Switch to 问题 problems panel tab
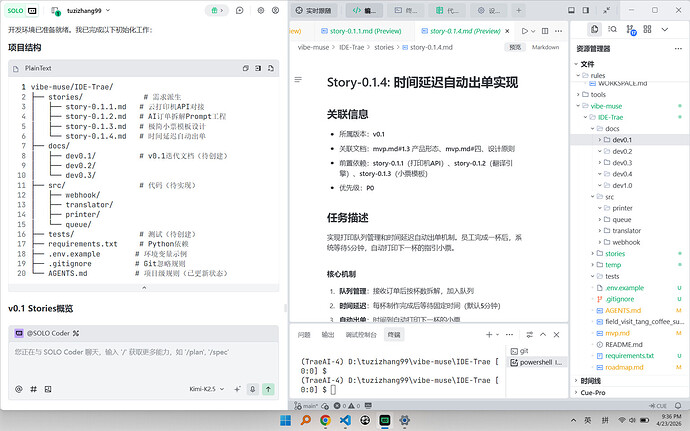Screen dimensions: 690x431 (x=304, y=335)
